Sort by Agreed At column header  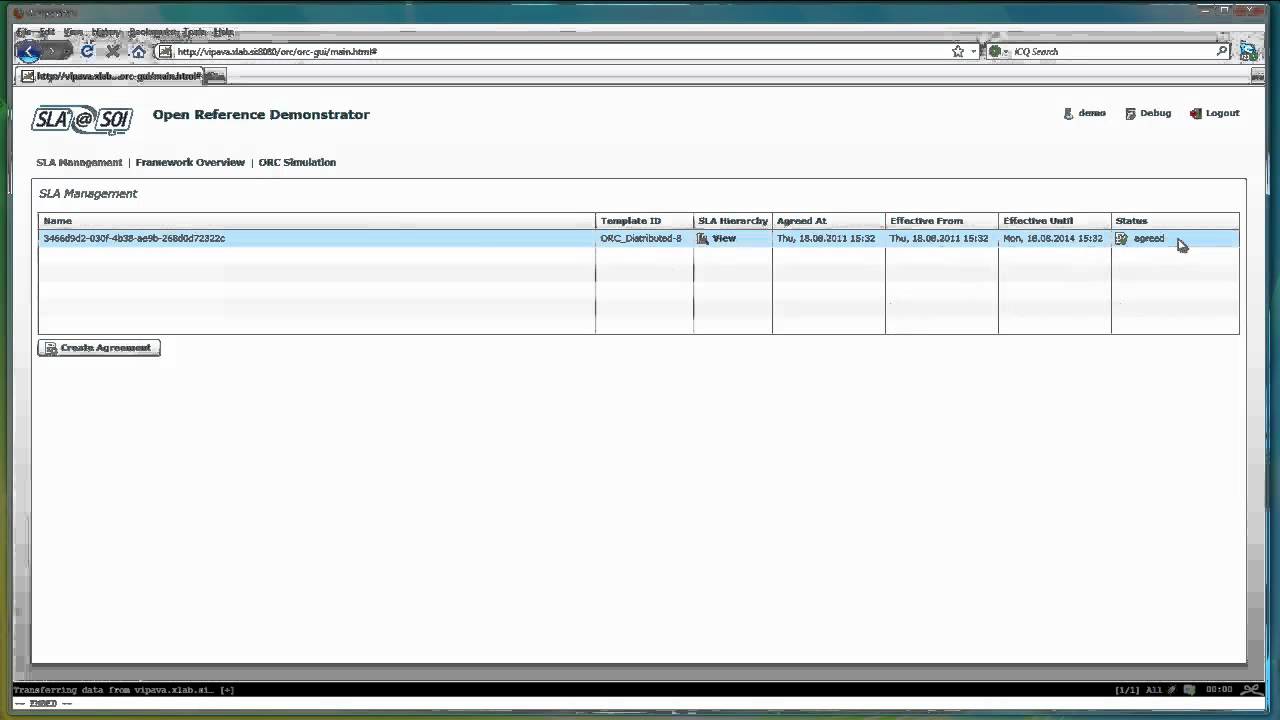tap(828, 221)
